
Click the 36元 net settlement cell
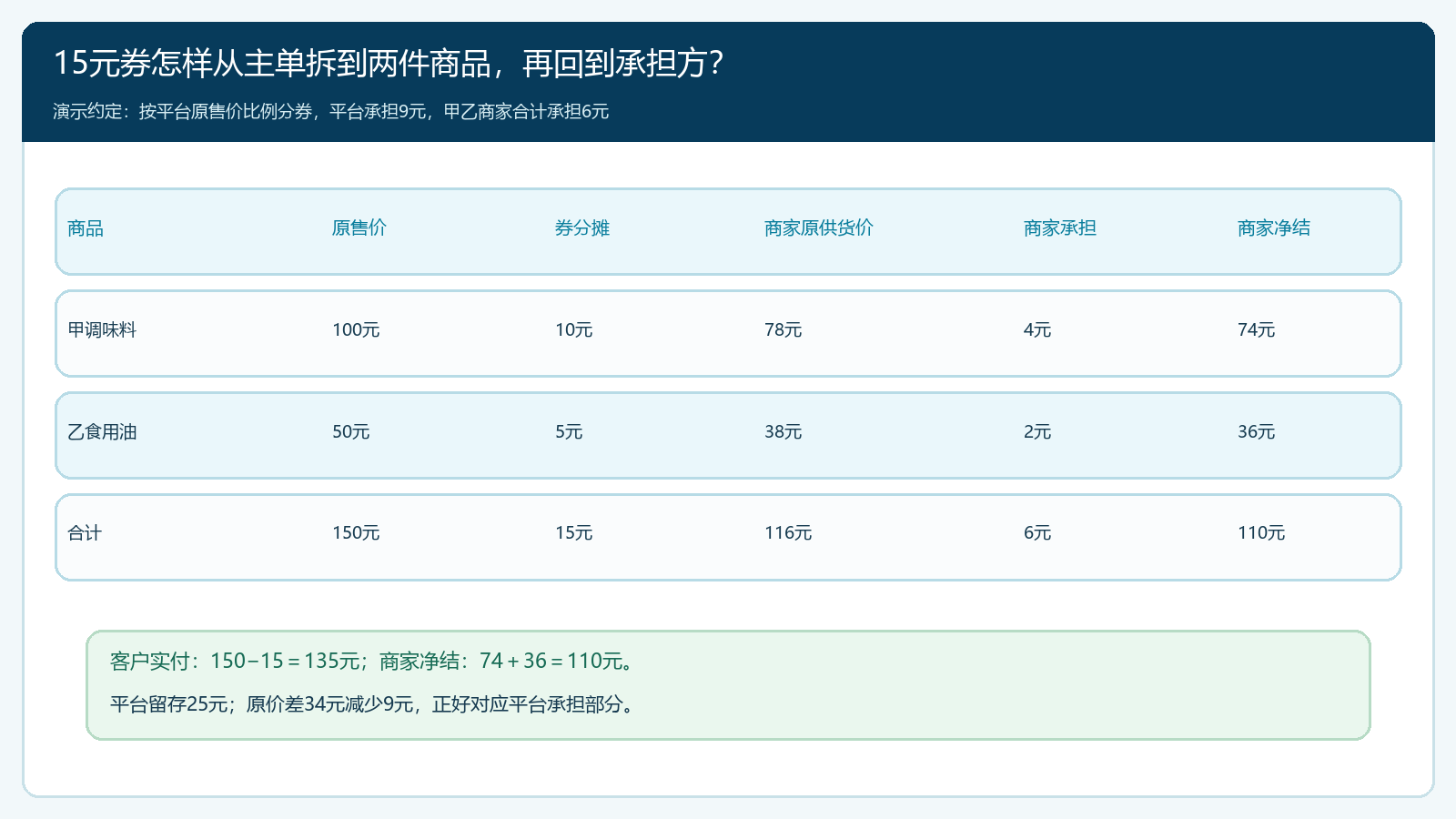(x=1257, y=432)
